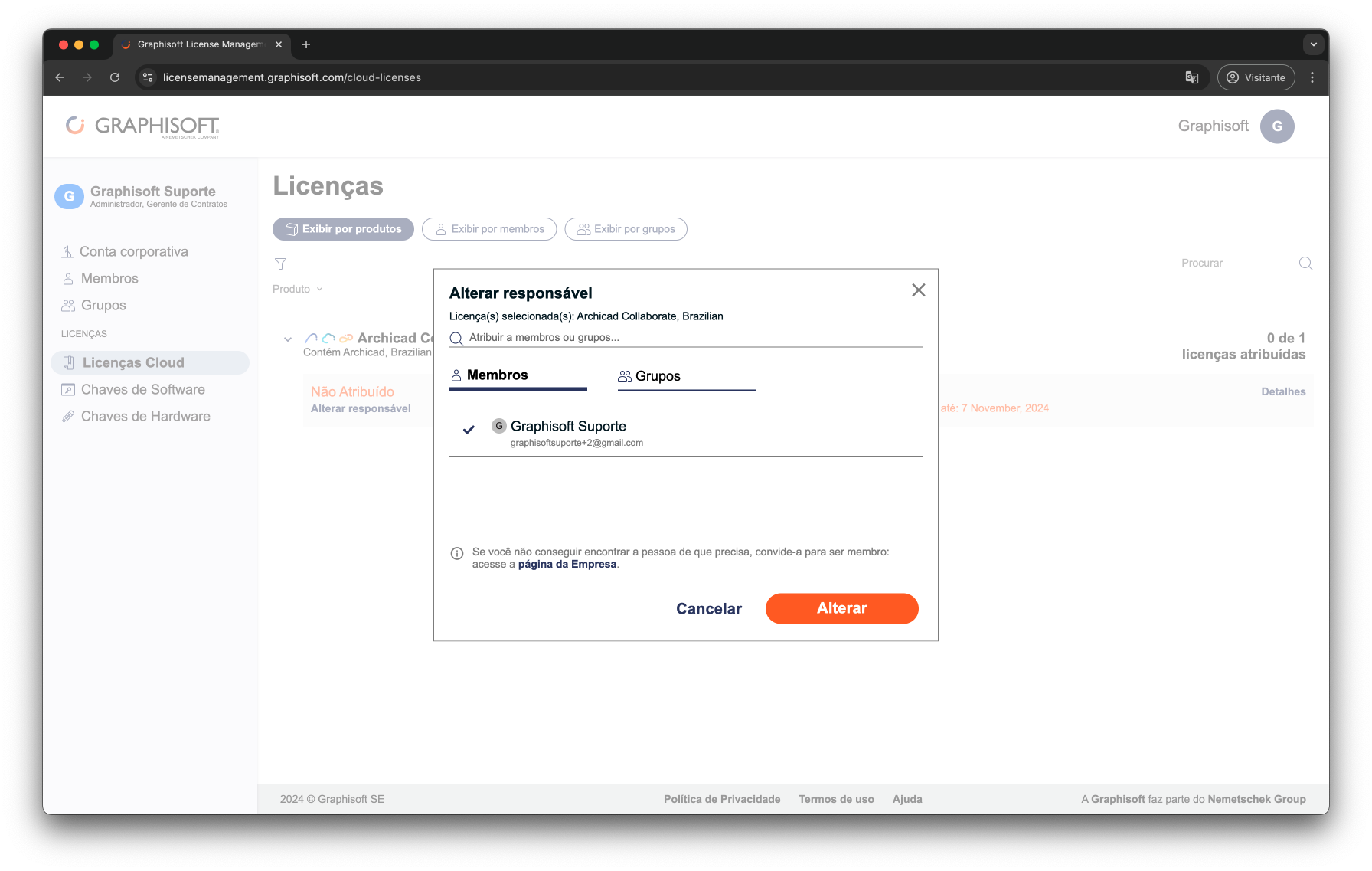Viewport: 1372px width, 871px height.
Task: Open Detalhes for the license row
Action: (x=1283, y=392)
